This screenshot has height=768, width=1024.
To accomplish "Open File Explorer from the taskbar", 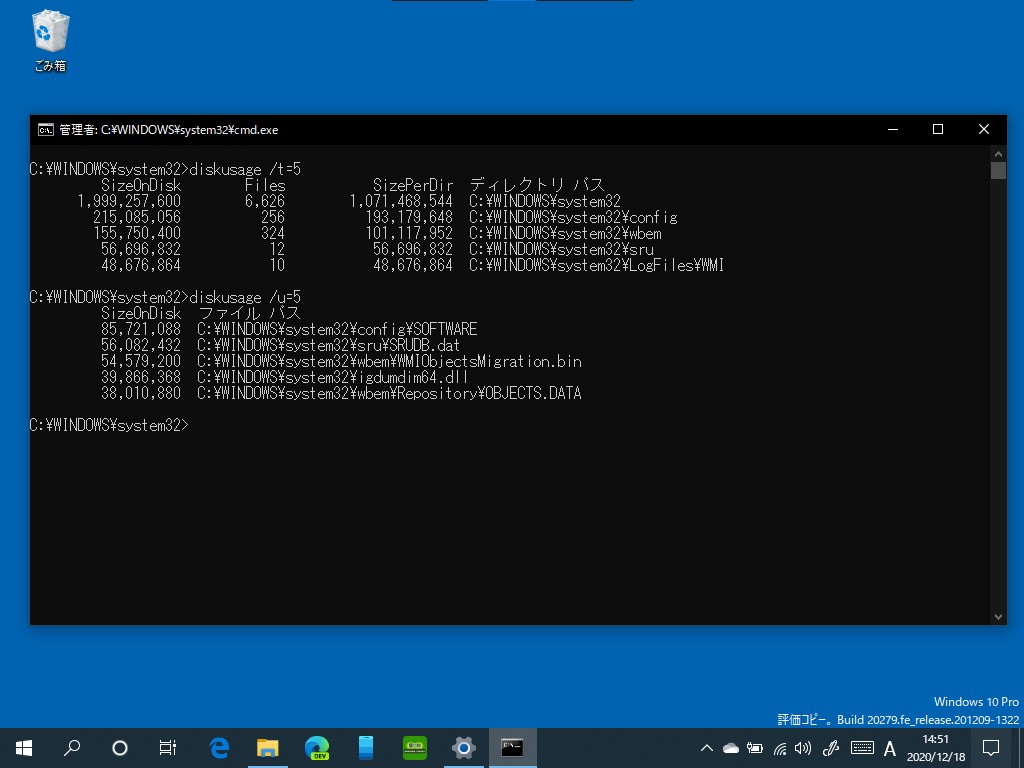I will point(268,748).
